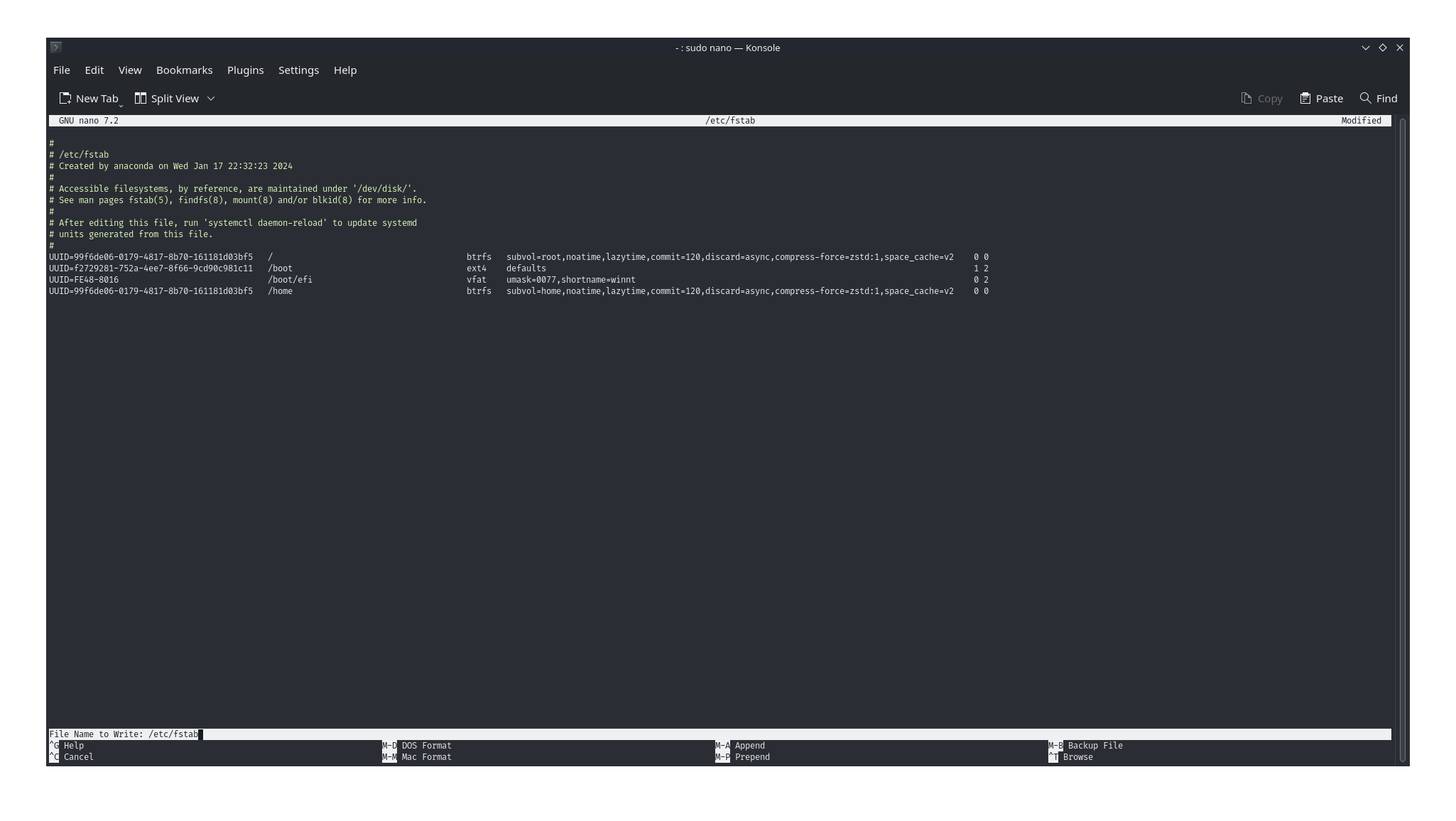Open the Help menu
The image size is (1456, 821).
tap(345, 70)
